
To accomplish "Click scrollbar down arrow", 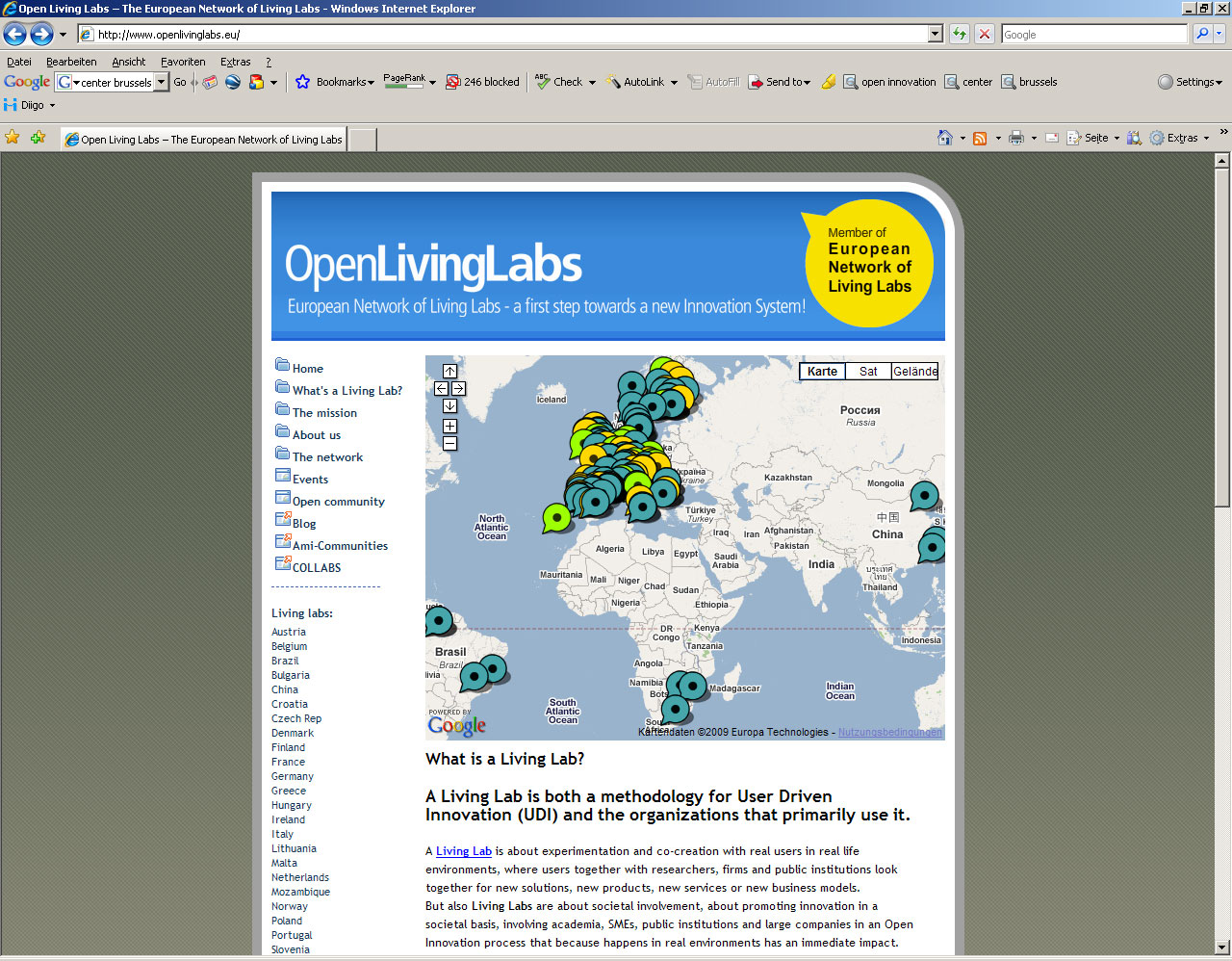I will (1222, 947).
